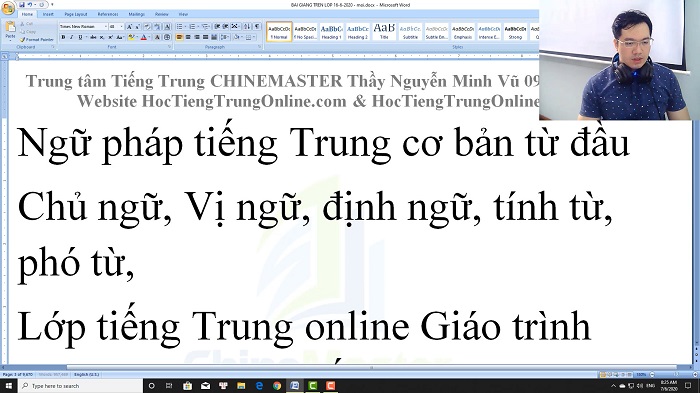Image resolution: width=700 pixels, height=393 pixels.
Task: Click Copy in Clipboard group
Action: pos(28,32)
